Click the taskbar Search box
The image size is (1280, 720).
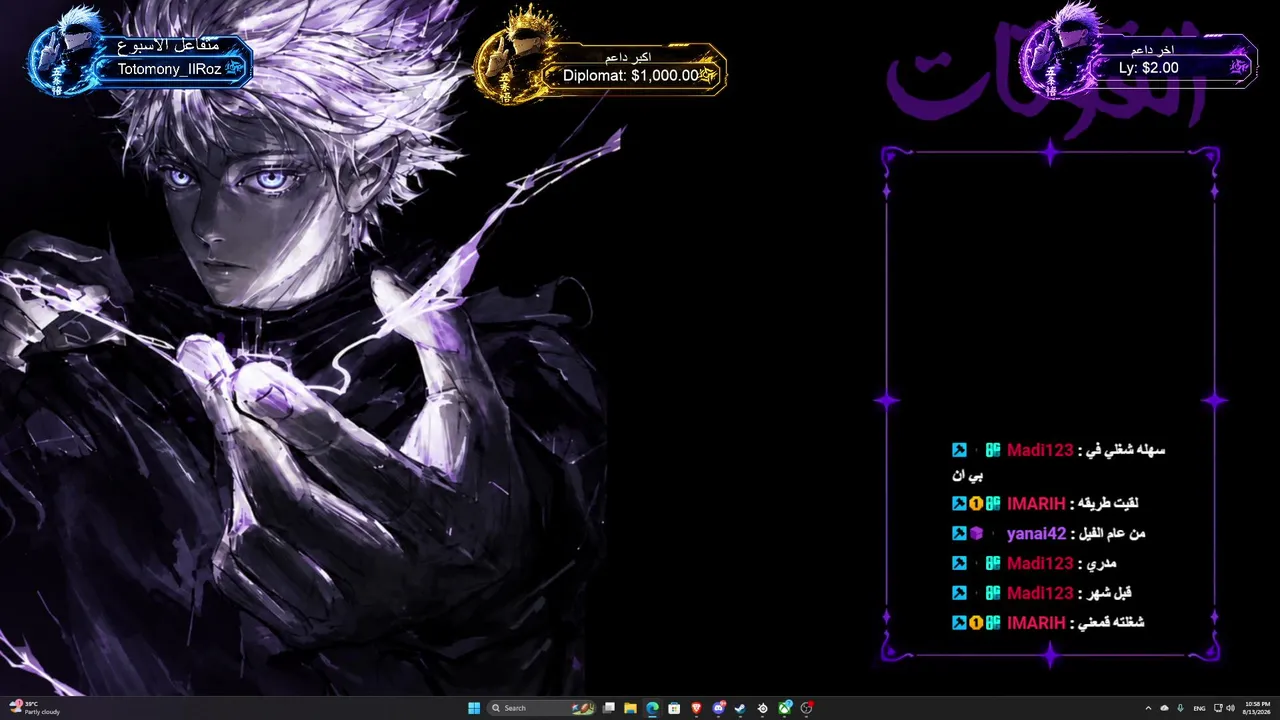(541, 708)
